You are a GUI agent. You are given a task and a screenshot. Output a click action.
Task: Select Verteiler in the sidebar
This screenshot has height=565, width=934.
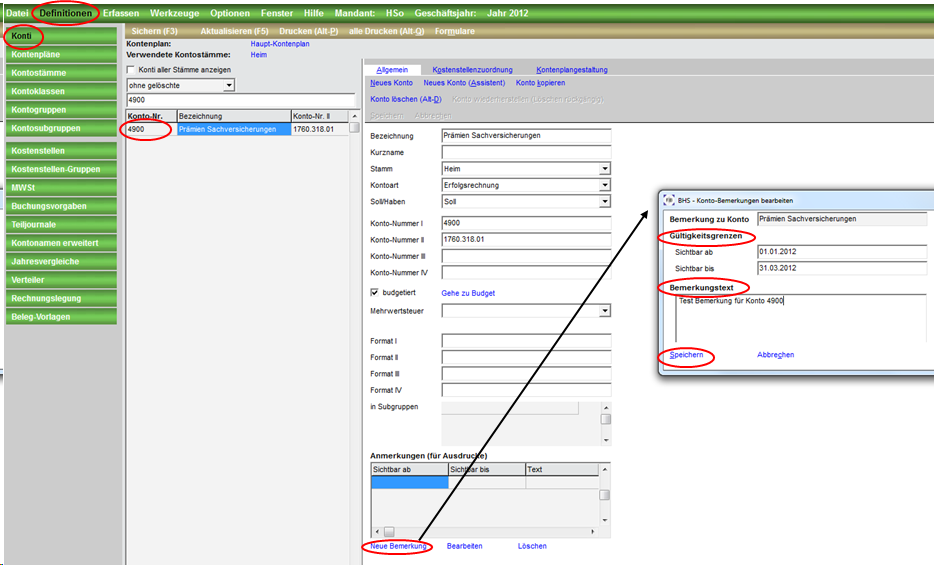(x=61, y=280)
